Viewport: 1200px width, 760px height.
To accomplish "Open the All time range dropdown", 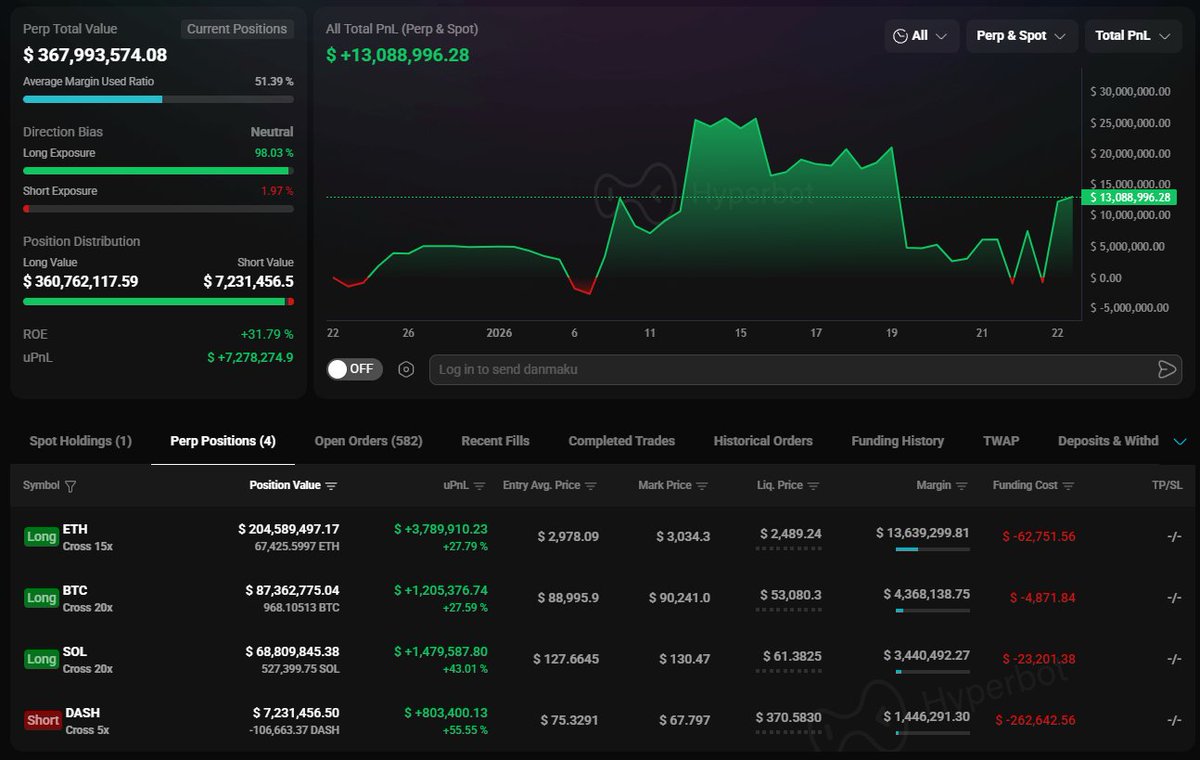I will click(x=921, y=36).
